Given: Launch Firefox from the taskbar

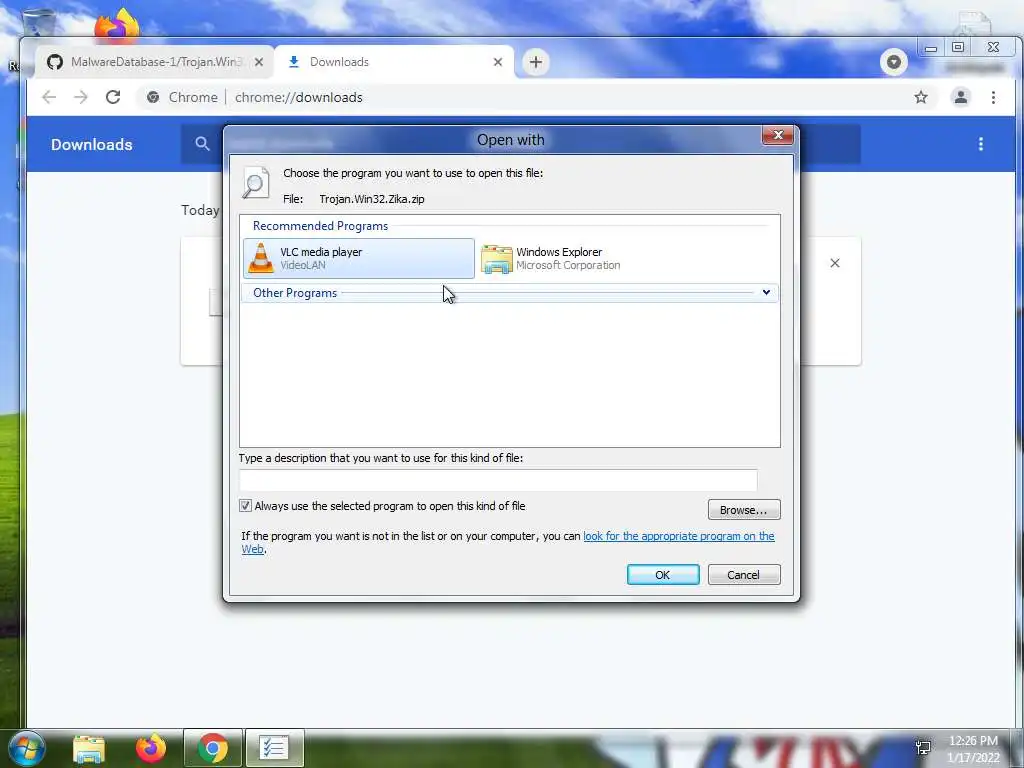Looking at the screenshot, I should 151,748.
